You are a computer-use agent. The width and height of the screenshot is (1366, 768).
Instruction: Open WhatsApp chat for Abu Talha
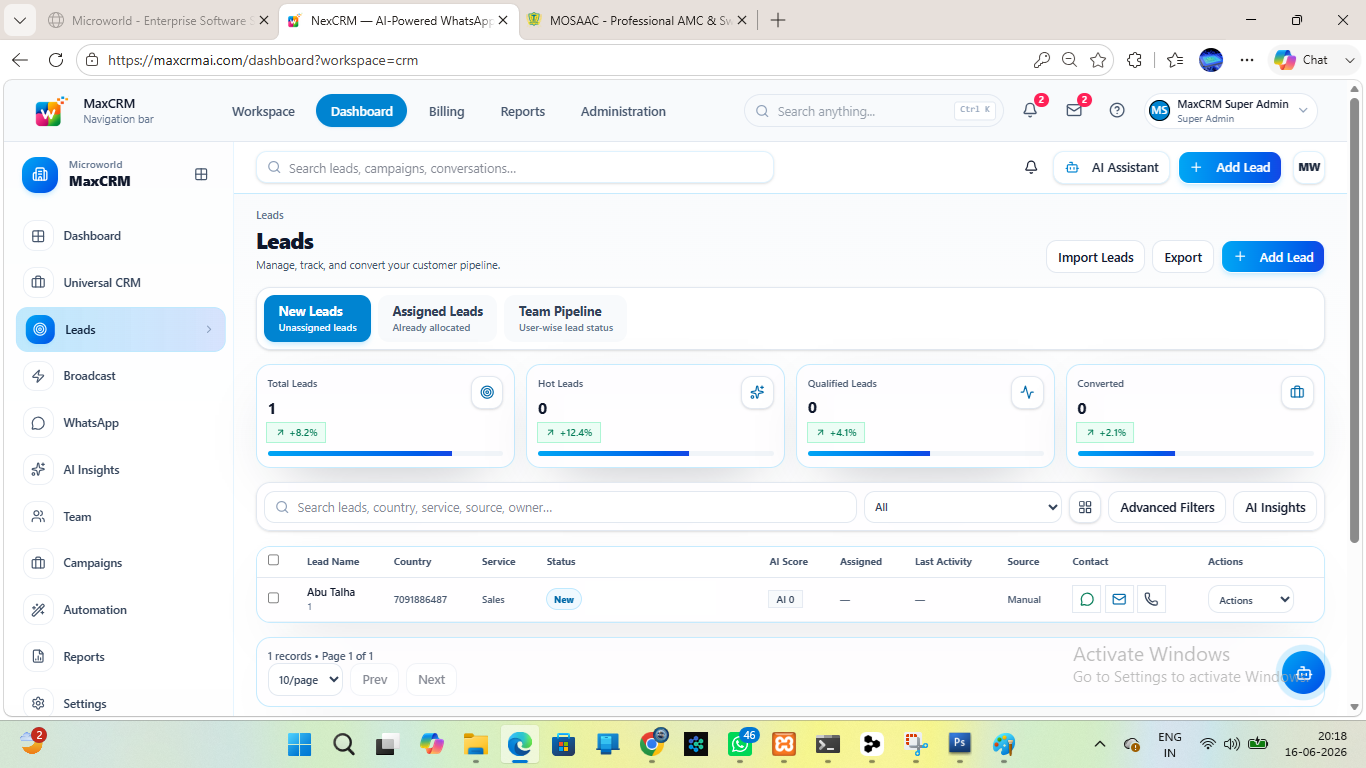click(1087, 600)
